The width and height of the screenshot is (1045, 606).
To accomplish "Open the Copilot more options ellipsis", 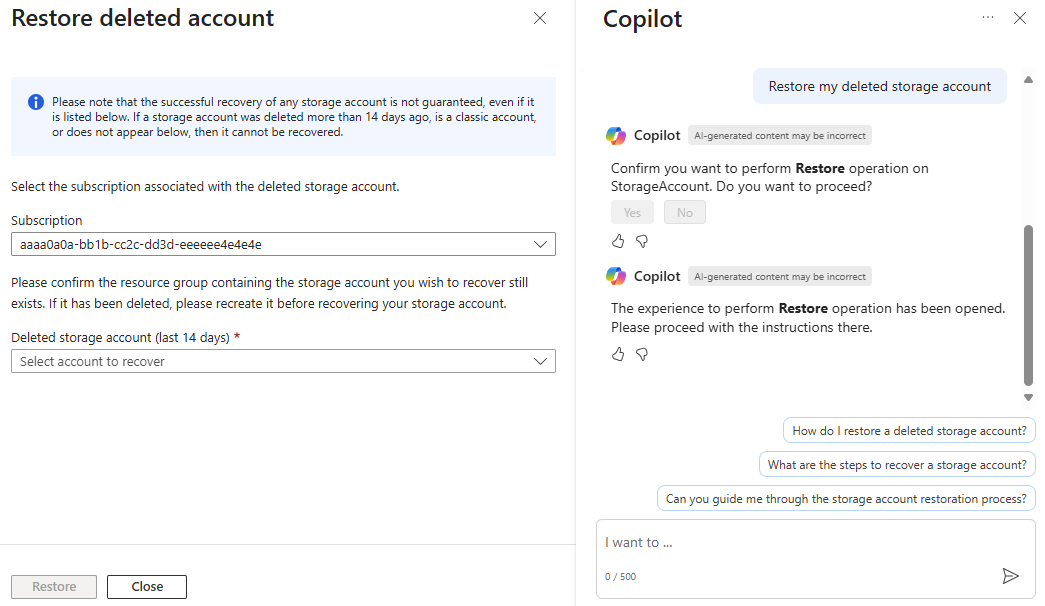I will coord(988,17).
